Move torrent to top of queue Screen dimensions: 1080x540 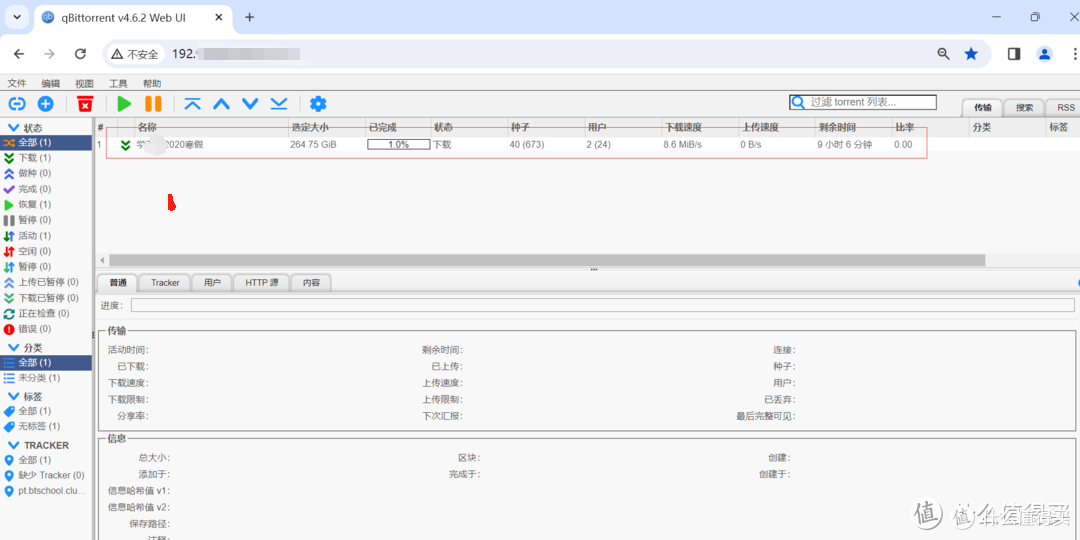(x=193, y=104)
